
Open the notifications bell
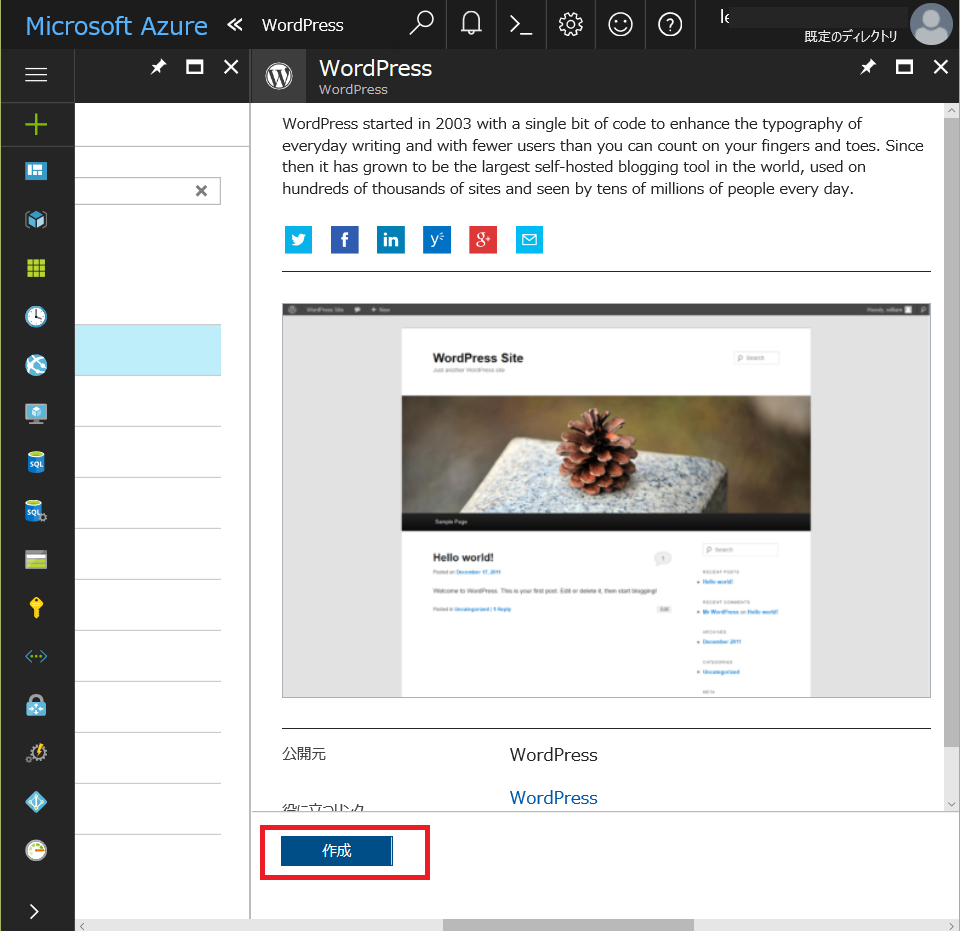[471, 24]
